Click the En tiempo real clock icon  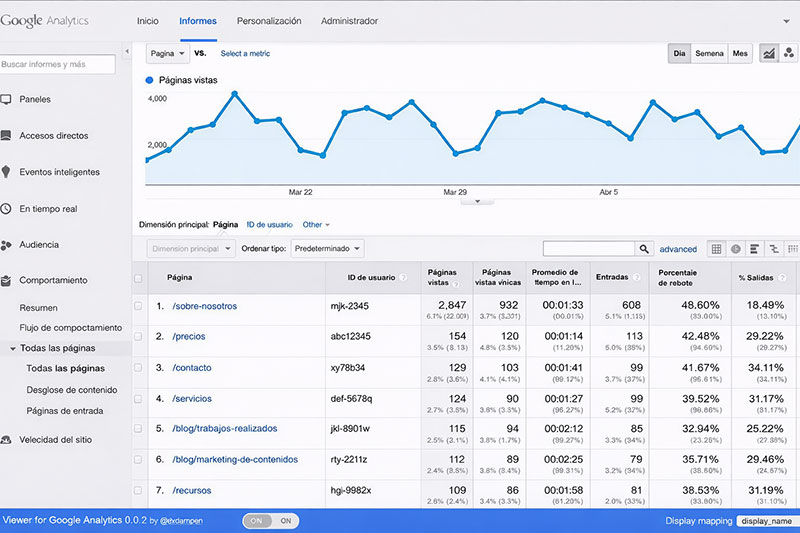(x=6, y=208)
